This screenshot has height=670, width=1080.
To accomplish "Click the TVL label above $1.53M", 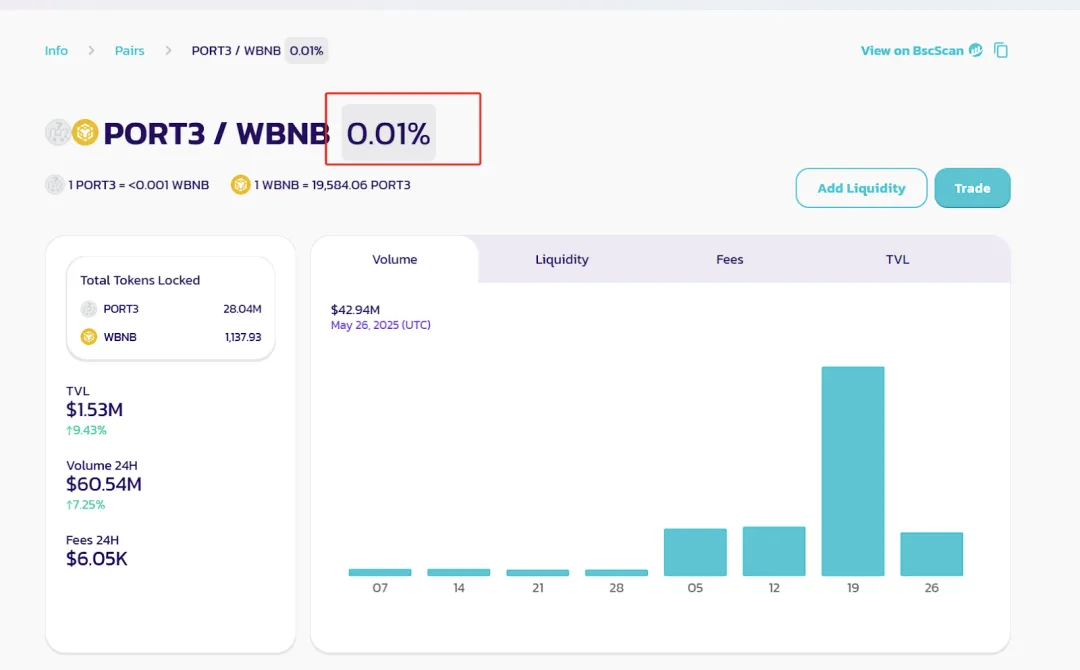I will click(78, 391).
